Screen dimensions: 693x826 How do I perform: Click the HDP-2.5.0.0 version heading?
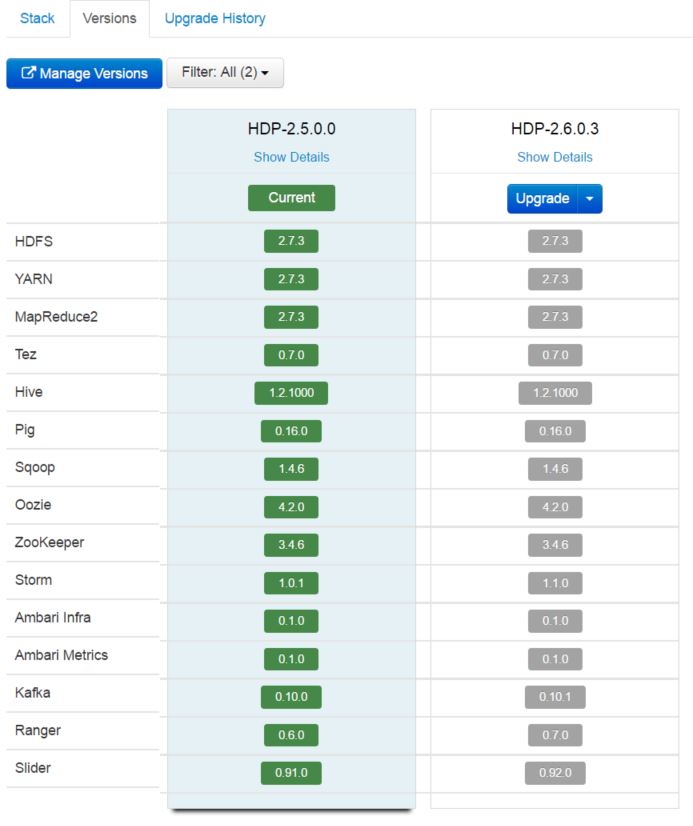pyautogui.click(x=291, y=129)
